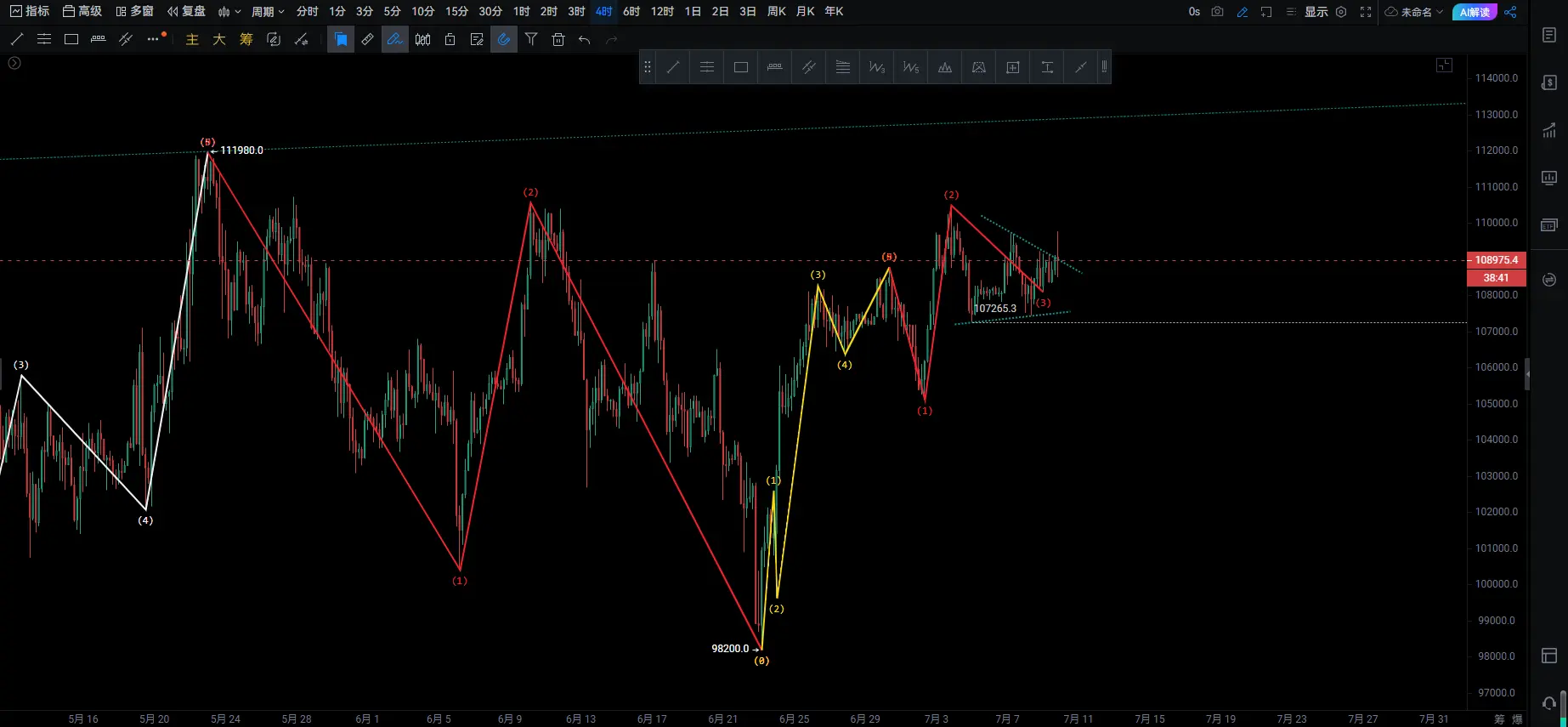1568x727 pixels.
Task: Switch to the 15分 timeframe
Action: [456, 11]
